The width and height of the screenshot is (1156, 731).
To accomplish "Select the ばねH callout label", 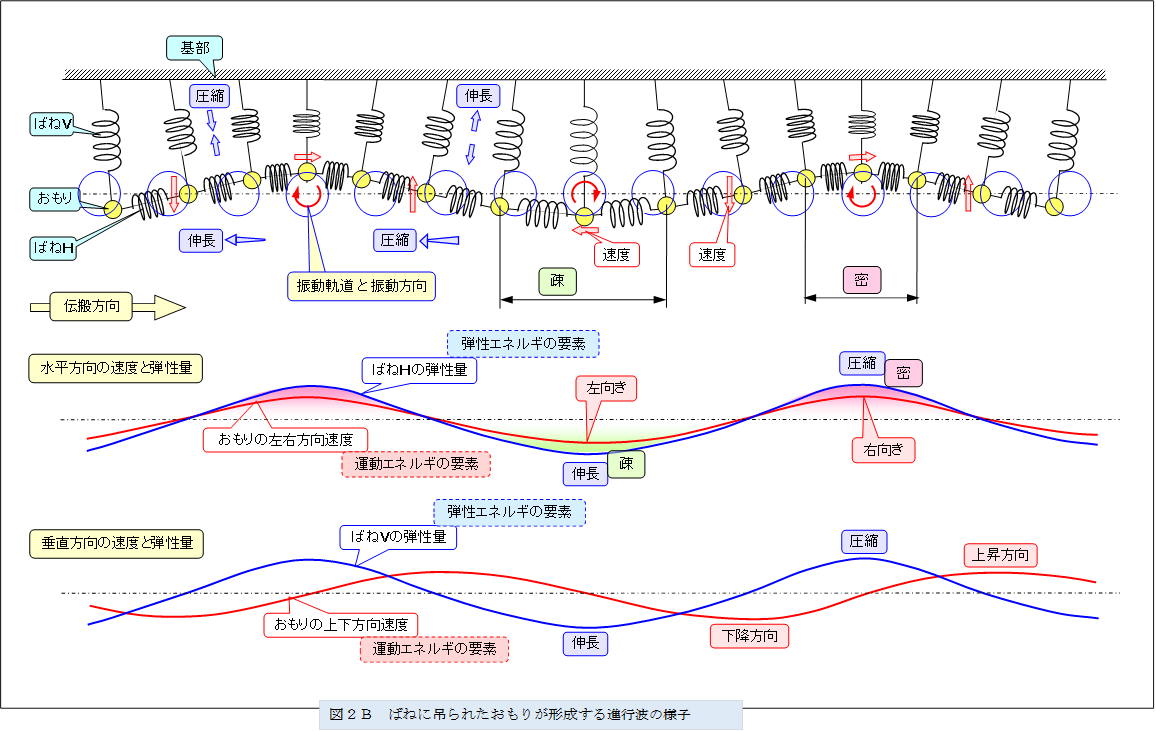I will (x=53, y=247).
